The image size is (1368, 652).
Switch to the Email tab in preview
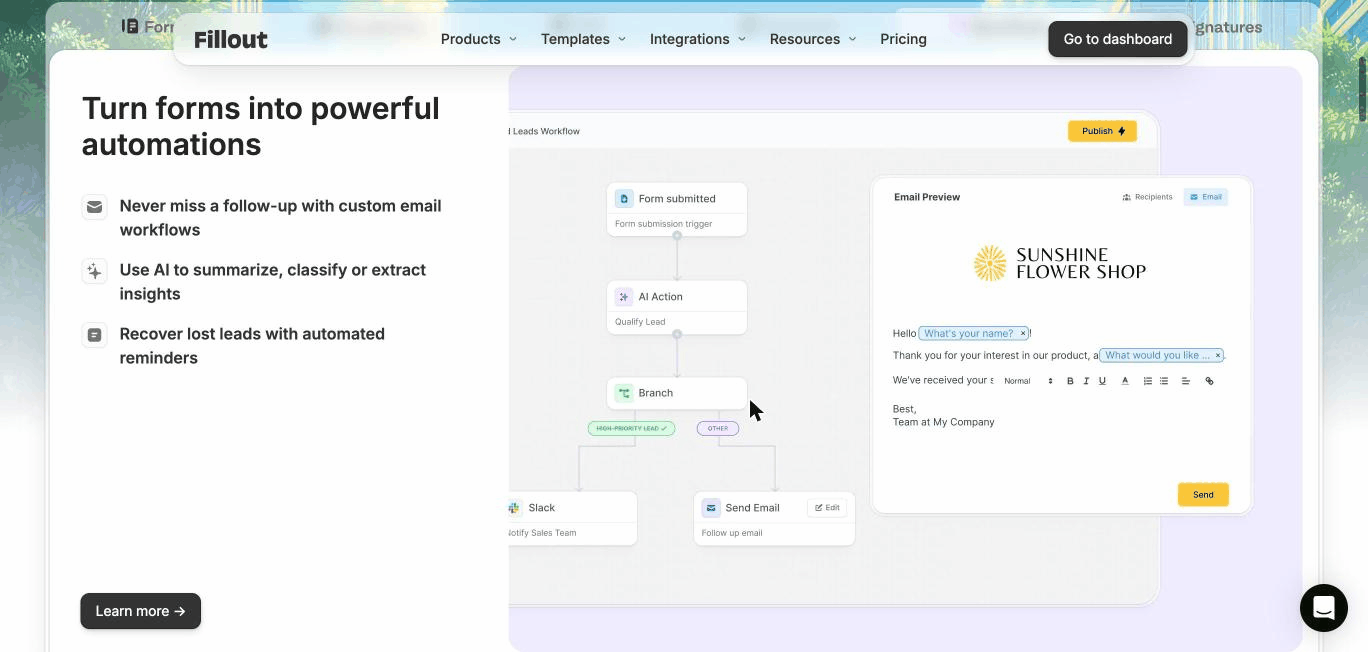click(x=1205, y=197)
